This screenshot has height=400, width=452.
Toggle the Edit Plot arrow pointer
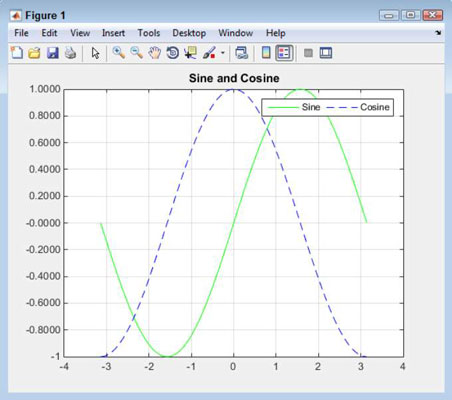point(95,53)
